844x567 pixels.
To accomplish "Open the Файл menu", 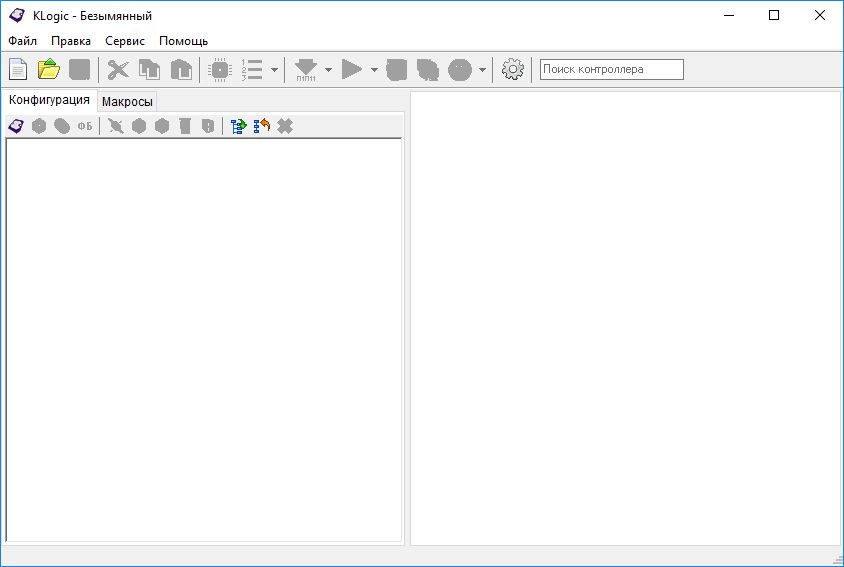I will [x=22, y=41].
